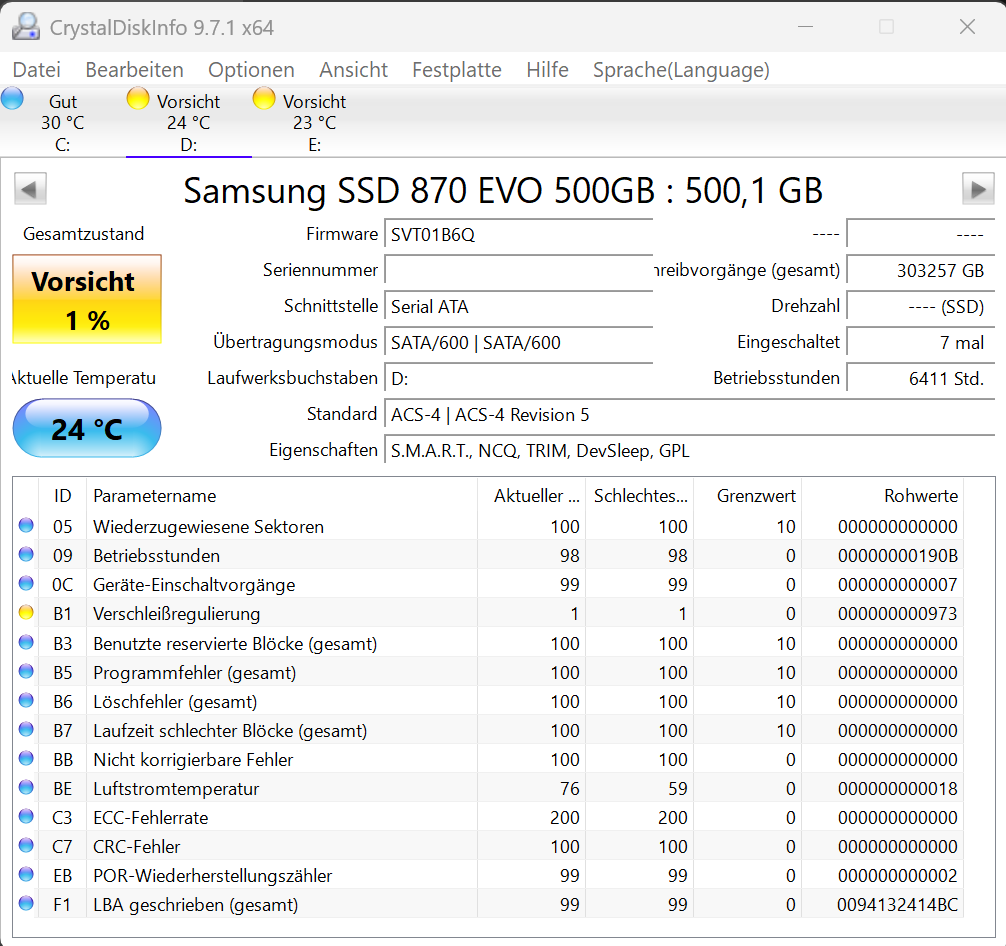The height and width of the screenshot is (946, 1006).
Task: Click the Laufwerksbuchstaben field D:
Action: [x=518, y=378]
